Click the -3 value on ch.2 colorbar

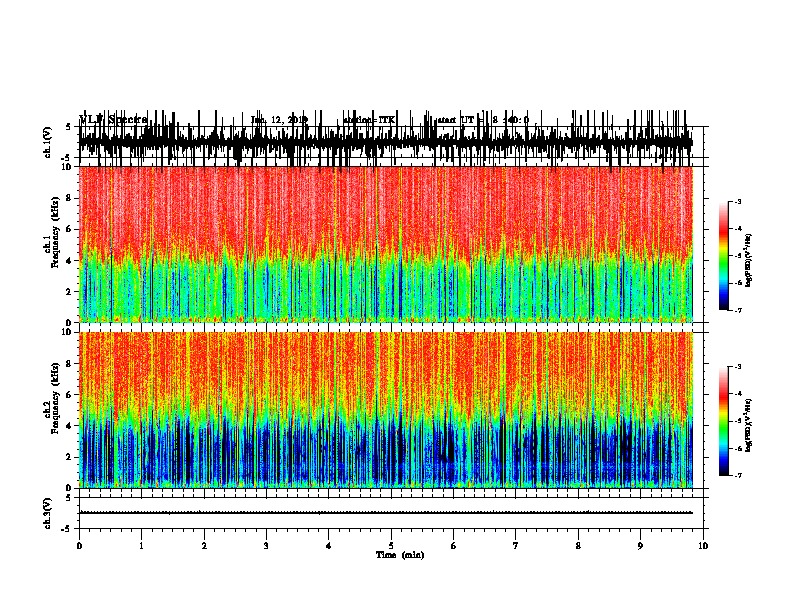click(737, 367)
